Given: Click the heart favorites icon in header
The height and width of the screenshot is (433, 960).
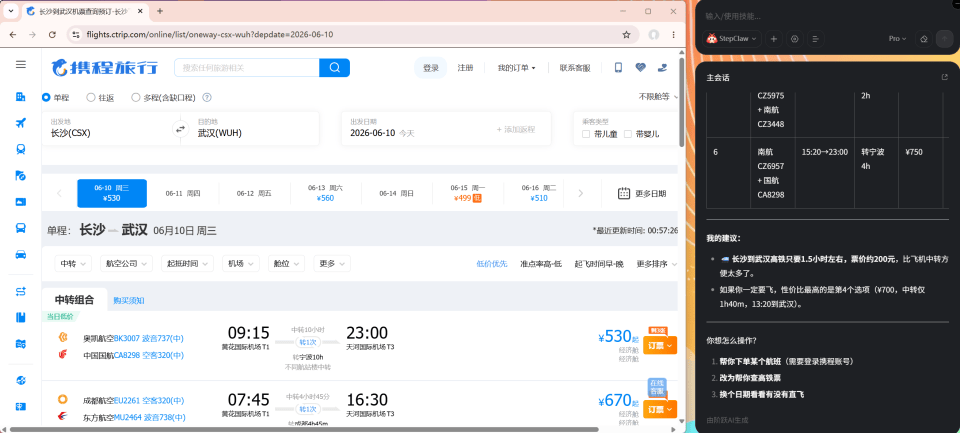Looking at the screenshot, I should coord(640,68).
